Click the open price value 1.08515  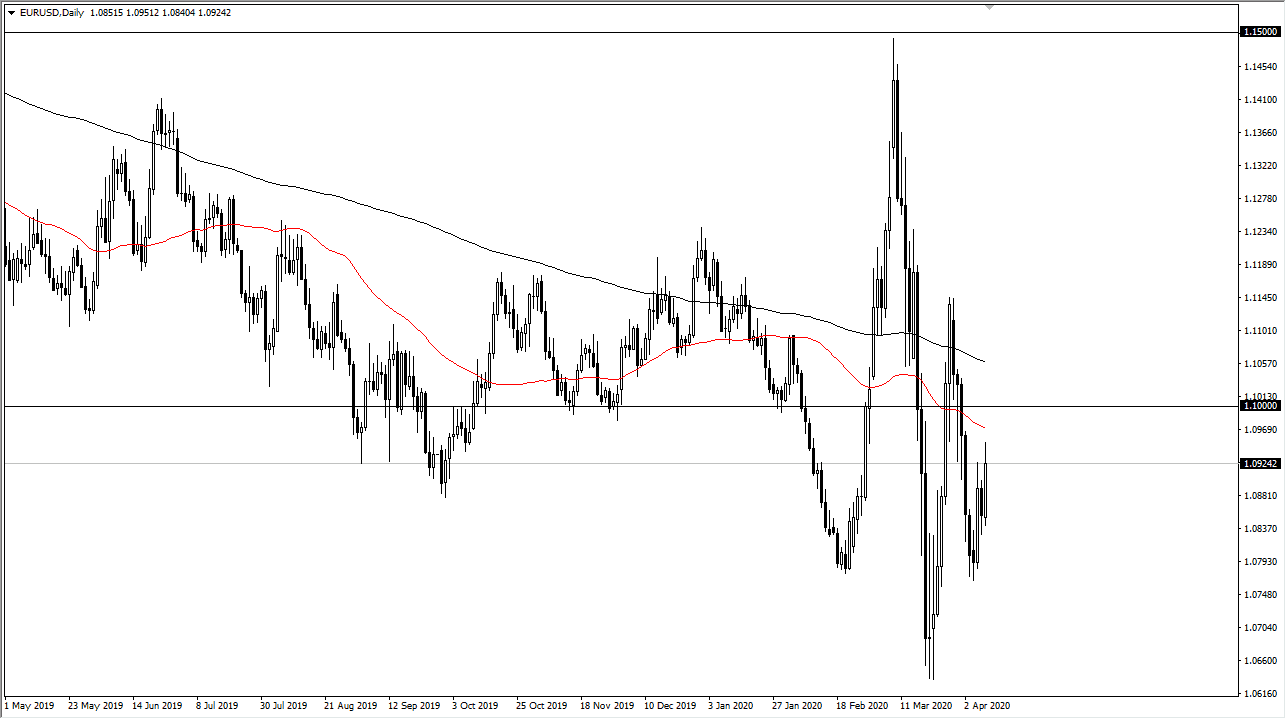107,13
